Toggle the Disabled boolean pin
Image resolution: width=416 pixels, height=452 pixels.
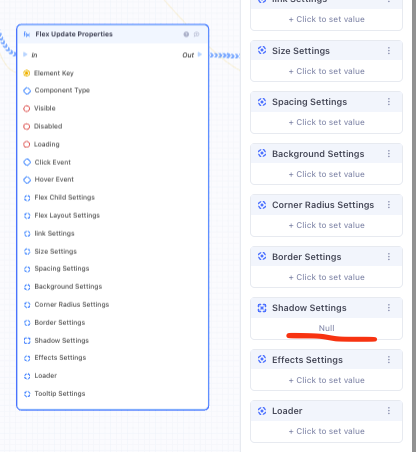27,126
